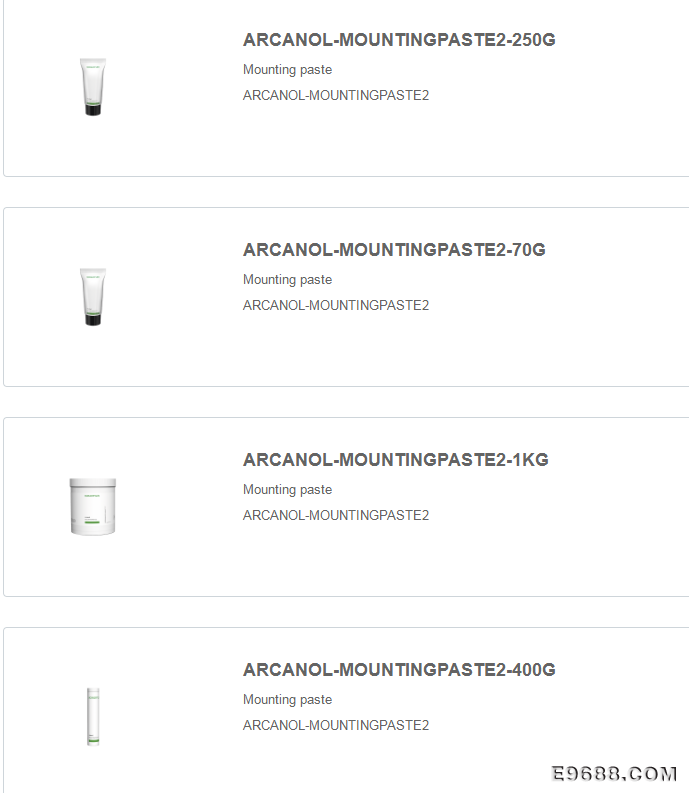Select ARCANOL-MOUNTINGPASTE2 designation in the 250G card
This screenshot has width=689, height=793.
pos(336,95)
